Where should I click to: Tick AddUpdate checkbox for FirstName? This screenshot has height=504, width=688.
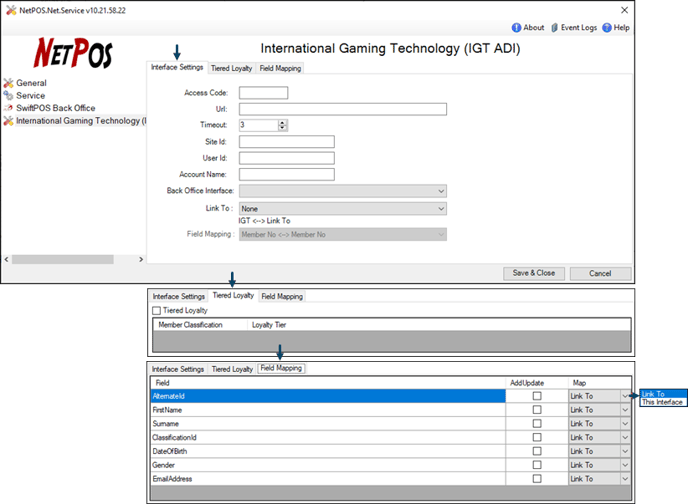(537, 410)
